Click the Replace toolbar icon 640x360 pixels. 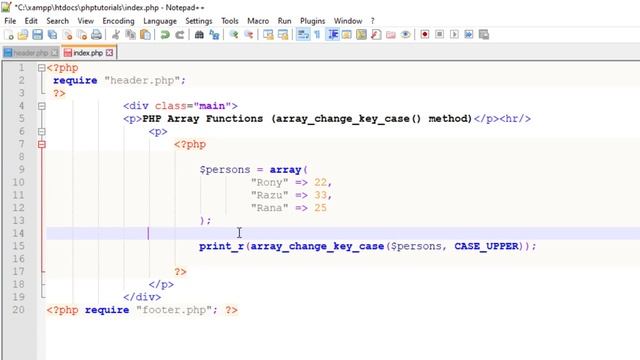[214, 35]
